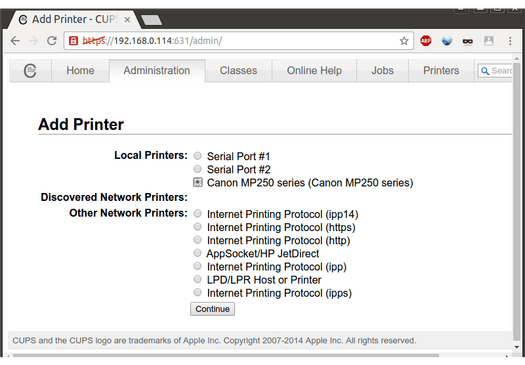This screenshot has width=525, height=365.
Task: Select Canon MP250 series radio button
Action: coord(198,182)
